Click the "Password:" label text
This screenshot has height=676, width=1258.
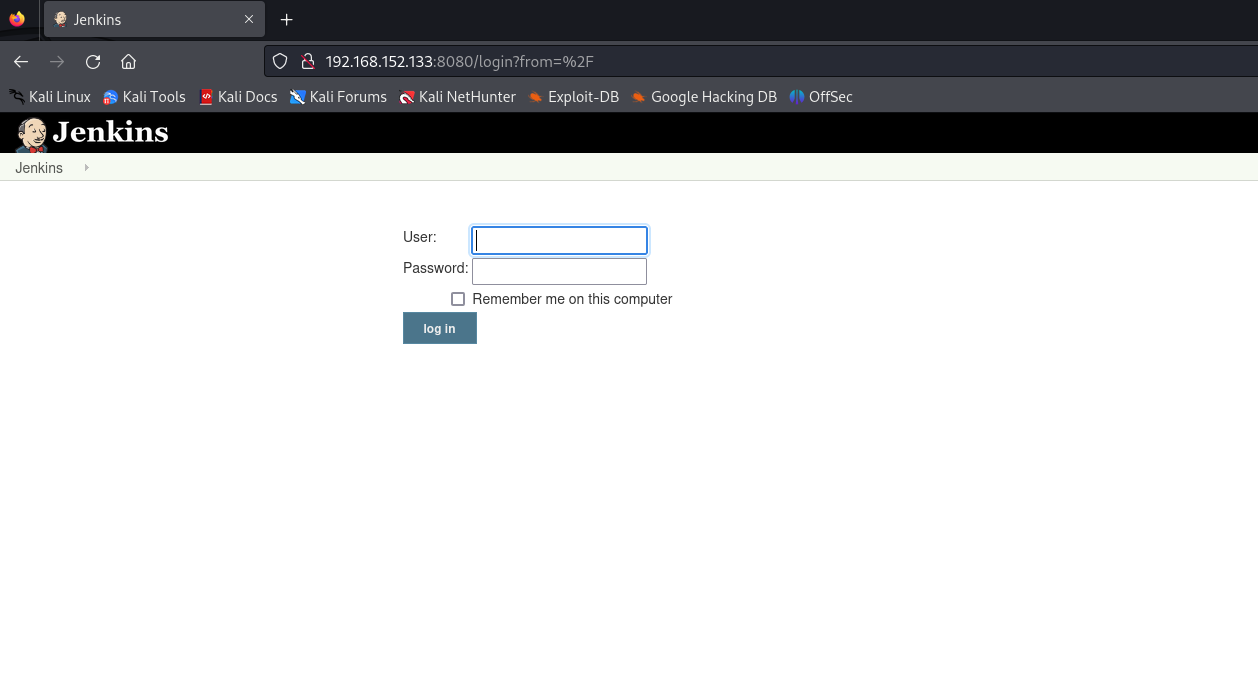(x=436, y=268)
